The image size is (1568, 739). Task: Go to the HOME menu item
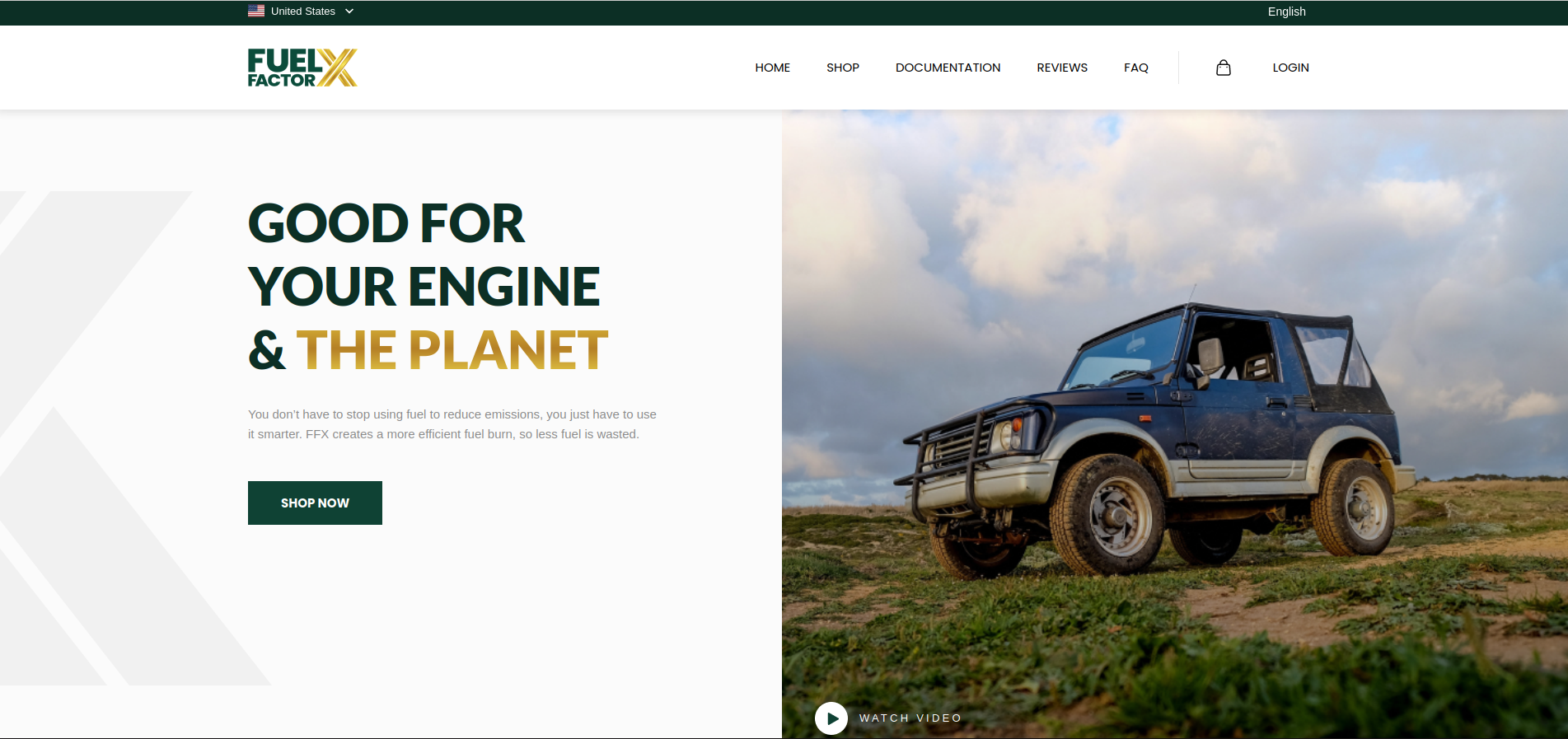[772, 68]
